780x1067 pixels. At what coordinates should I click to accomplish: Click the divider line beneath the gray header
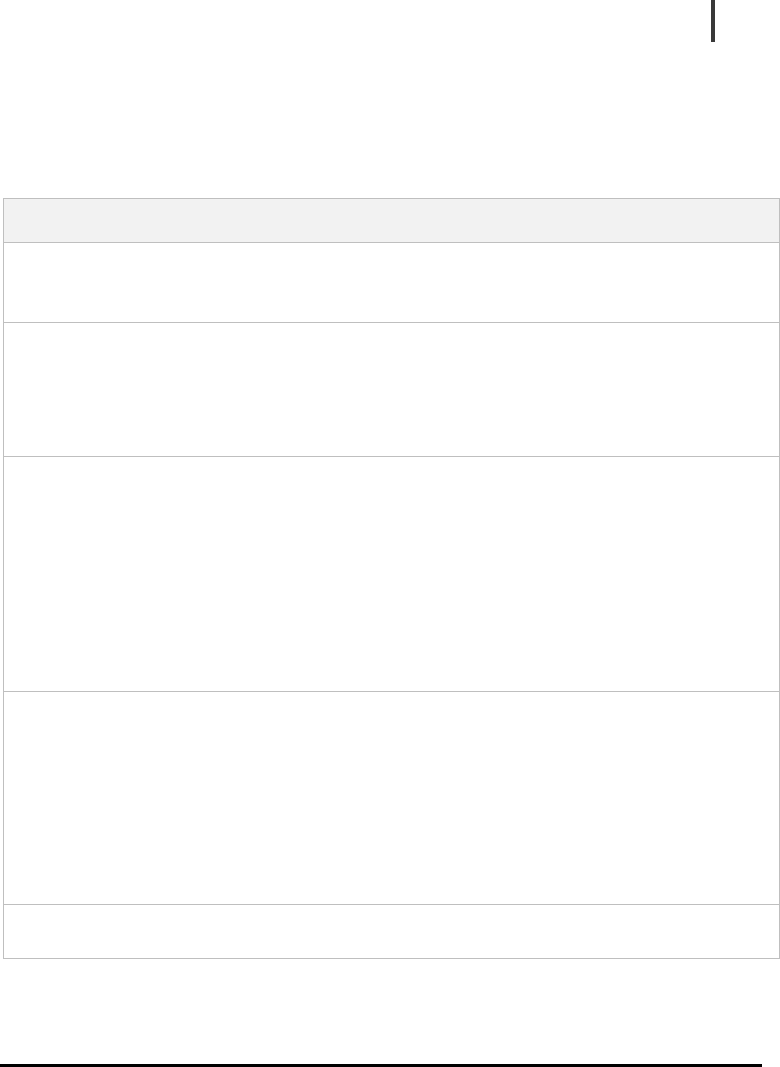390,242
